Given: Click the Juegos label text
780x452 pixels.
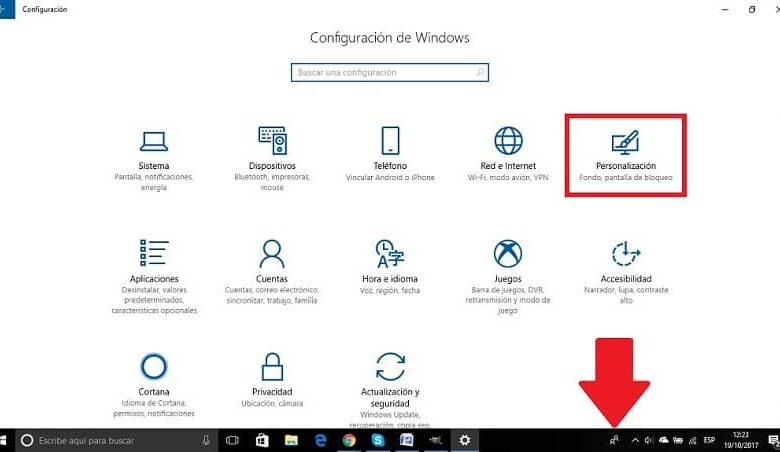Looking at the screenshot, I should click(x=508, y=279).
